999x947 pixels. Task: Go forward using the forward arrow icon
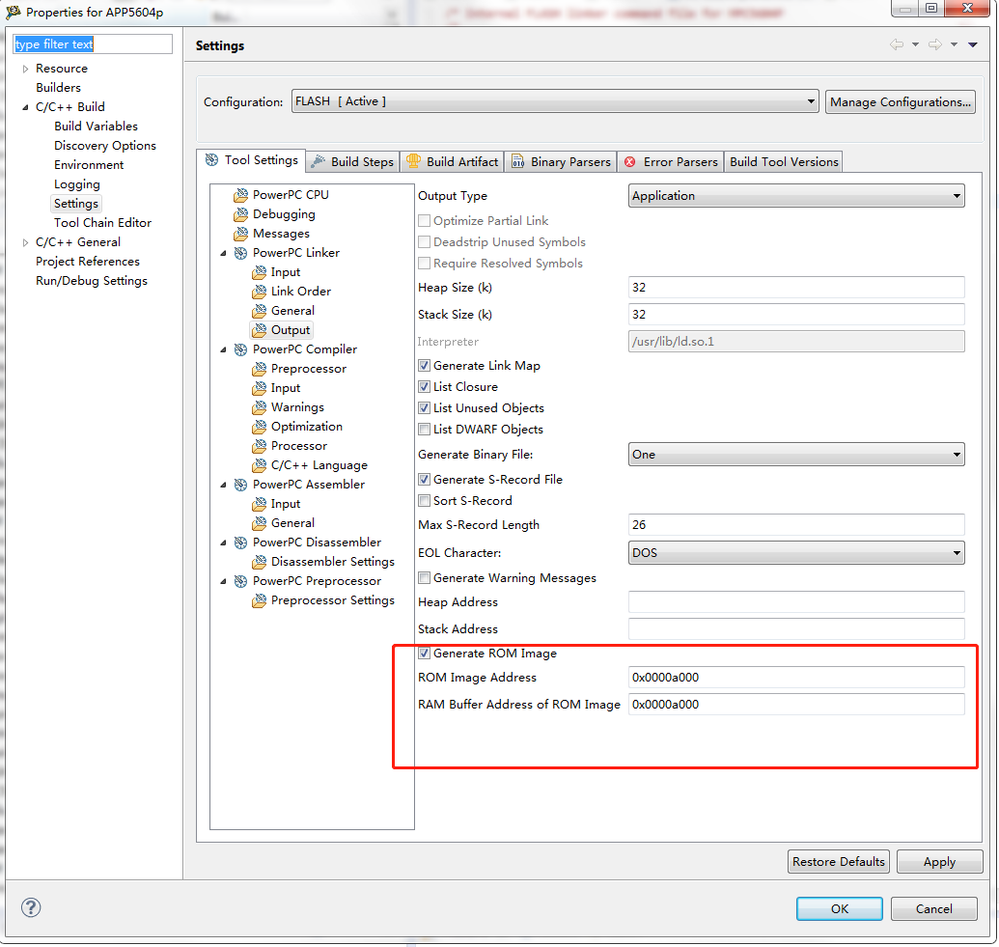click(935, 44)
